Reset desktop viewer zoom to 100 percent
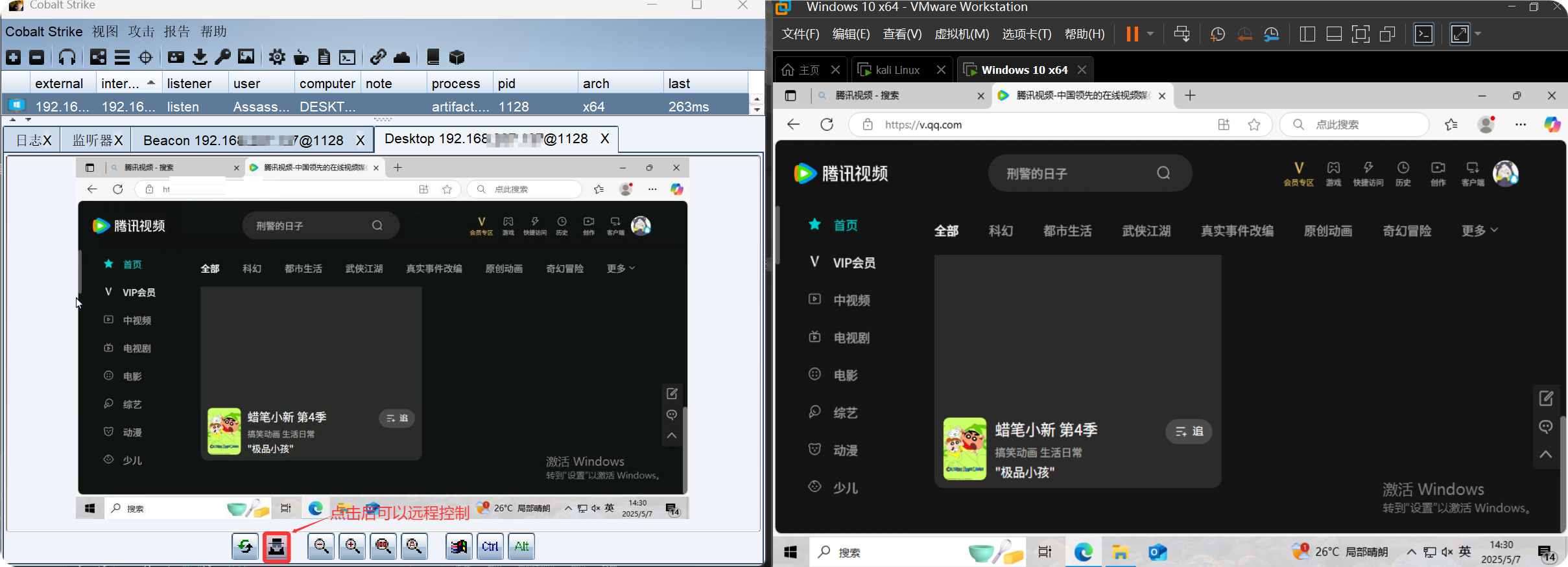1568x567 pixels. 383,547
